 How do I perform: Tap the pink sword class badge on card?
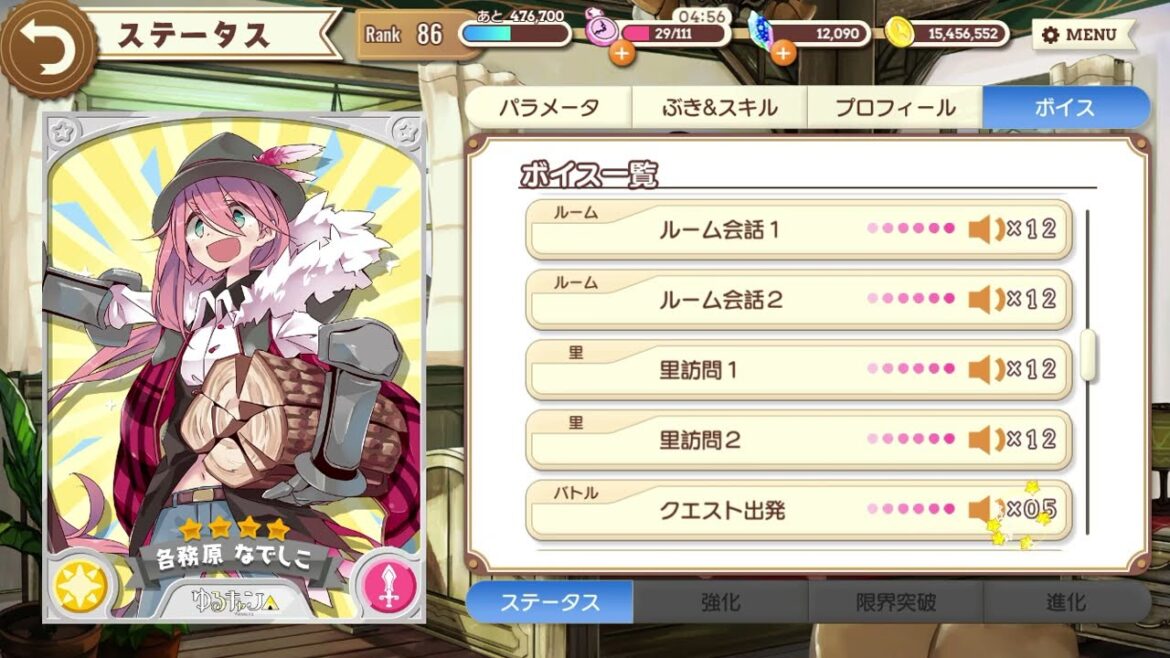(390, 586)
